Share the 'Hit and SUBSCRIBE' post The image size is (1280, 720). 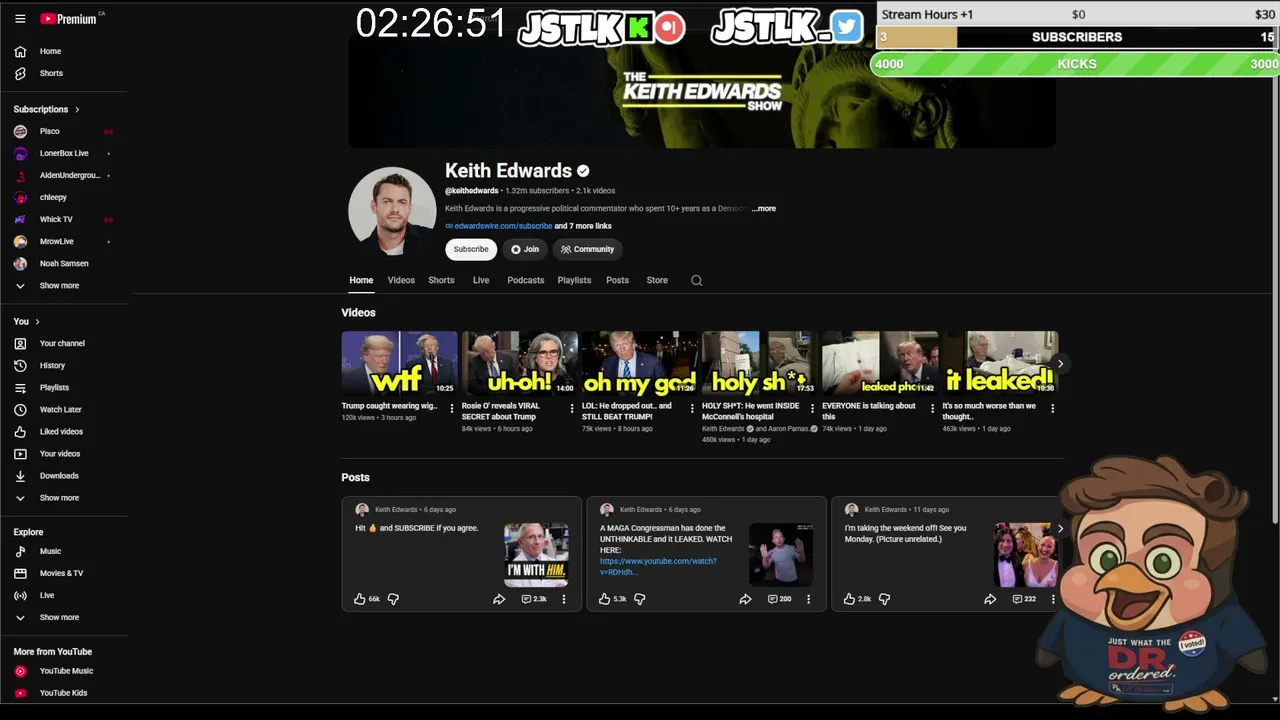(499, 599)
